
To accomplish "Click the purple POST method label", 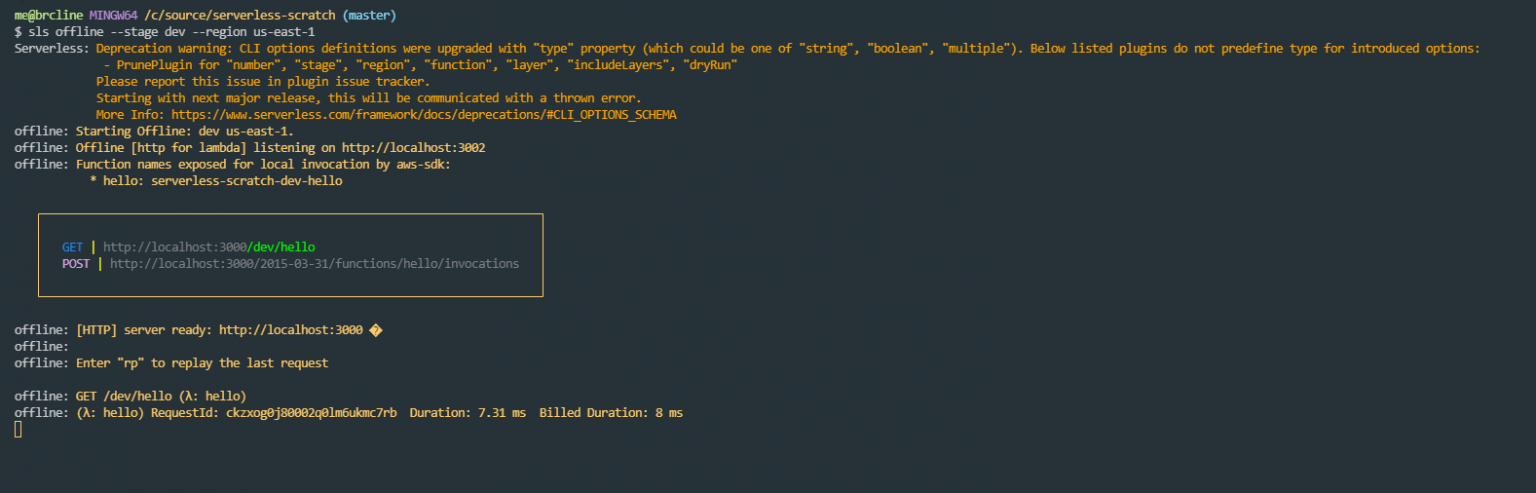I will 75,264.
